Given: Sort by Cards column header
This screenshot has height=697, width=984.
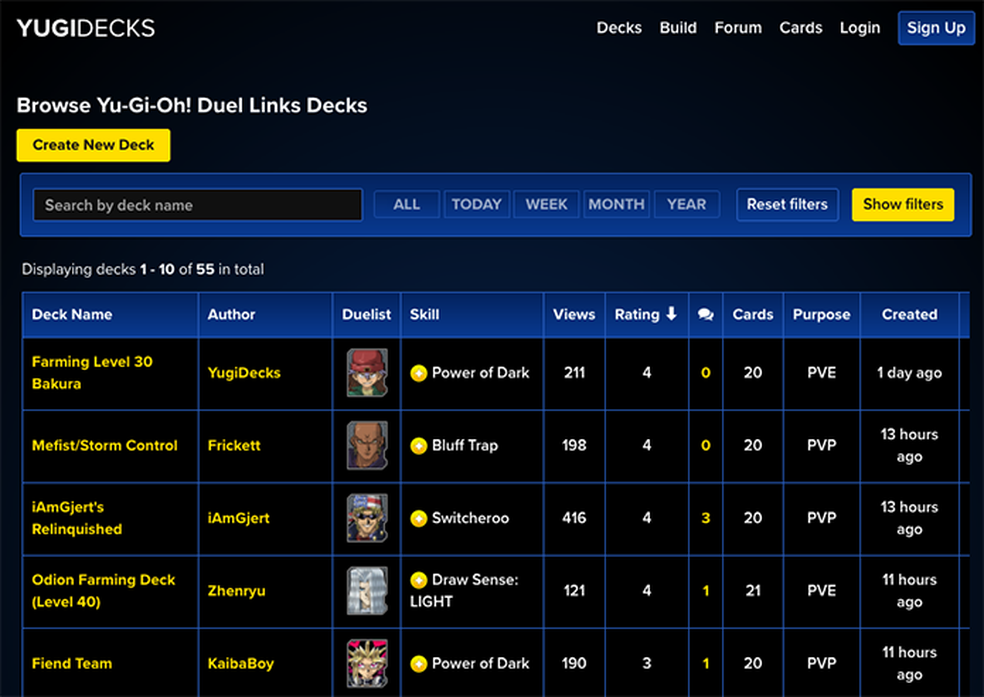Looking at the screenshot, I should point(753,314).
